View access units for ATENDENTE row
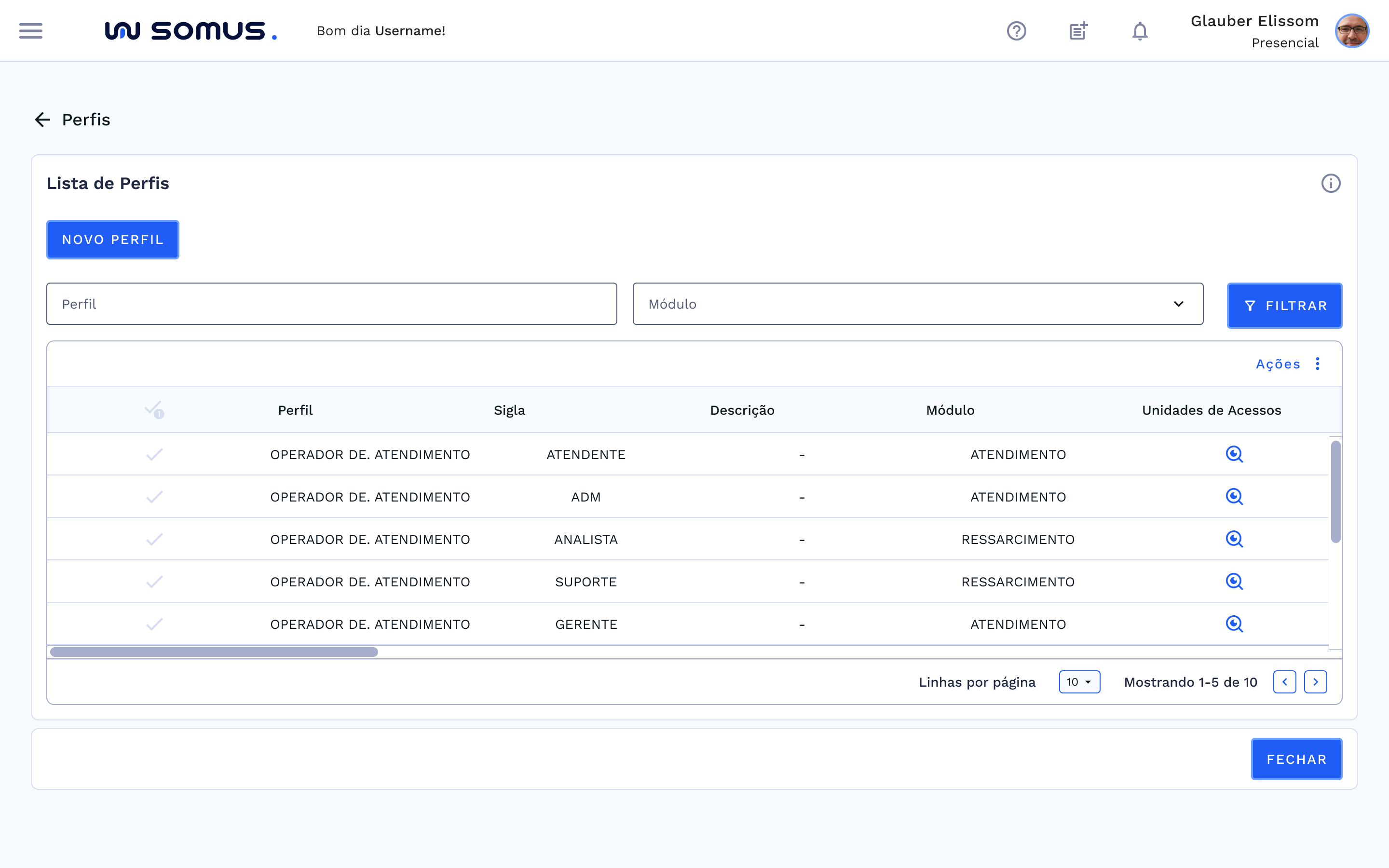The height and width of the screenshot is (868, 1389). pyautogui.click(x=1234, y=454)
